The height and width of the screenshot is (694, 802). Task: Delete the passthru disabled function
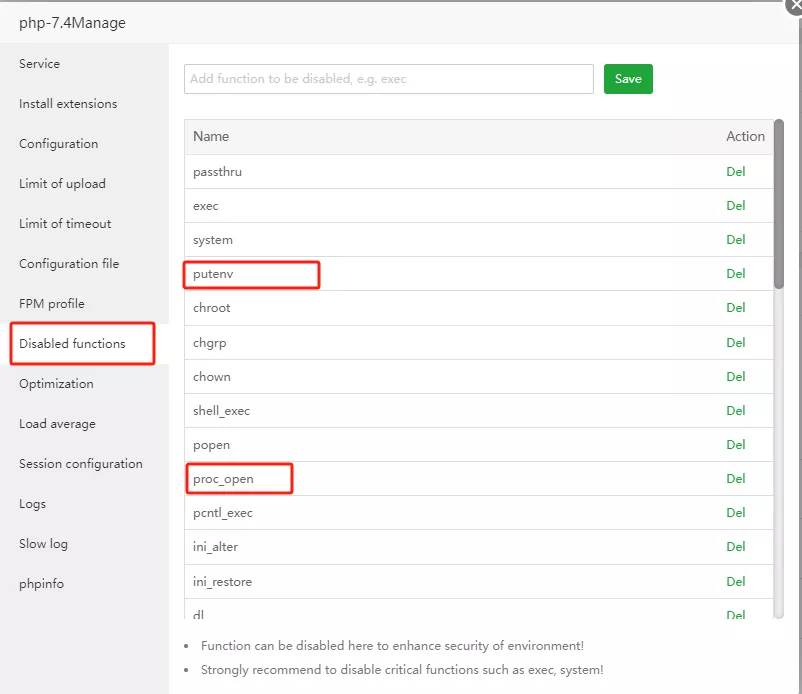point(736,172)
